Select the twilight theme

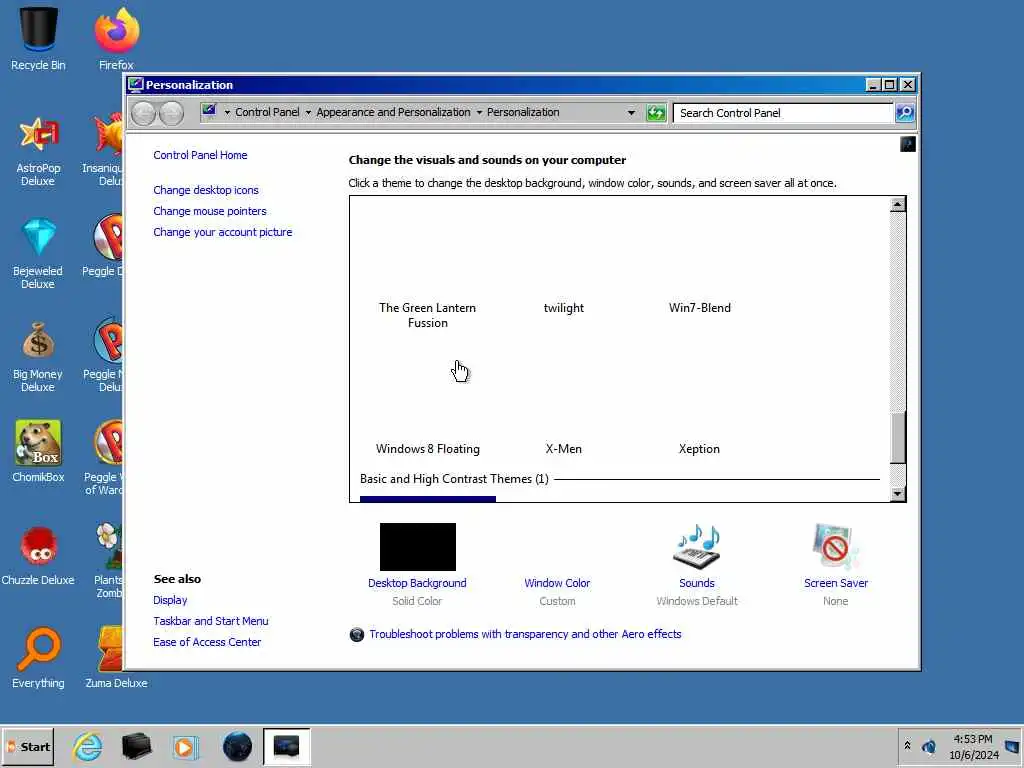[x=564, y=308]
